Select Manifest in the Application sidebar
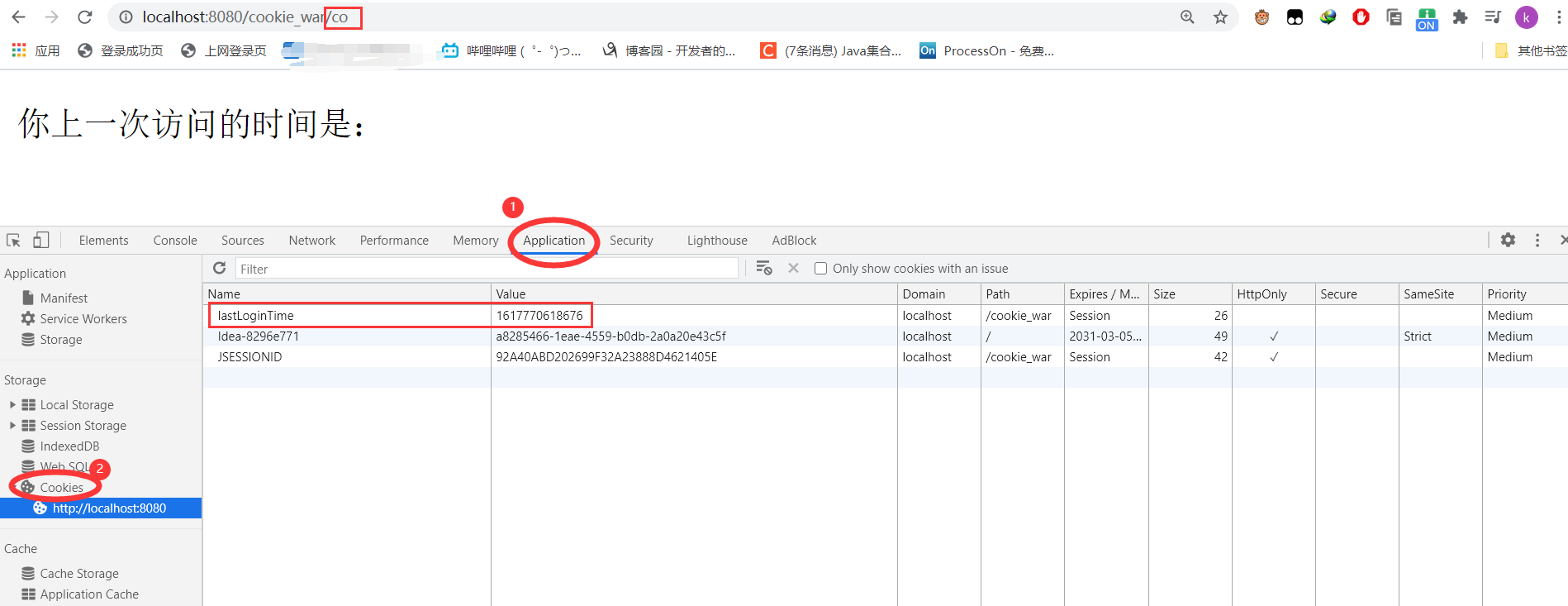The height and width of the screenshot is (606, 1568). click(64, 298)
